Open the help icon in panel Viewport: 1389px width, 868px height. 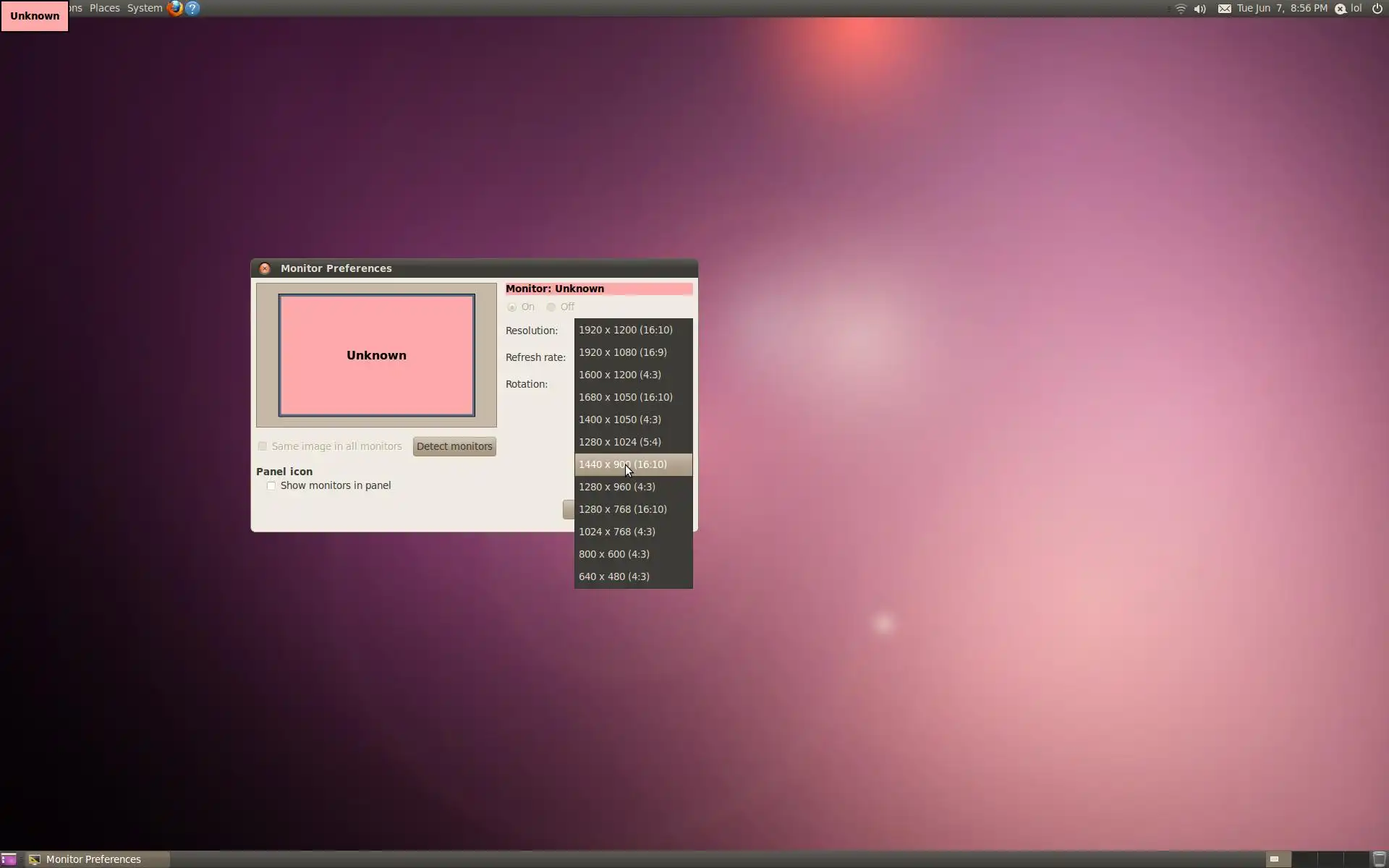click(x=192, y=8)
